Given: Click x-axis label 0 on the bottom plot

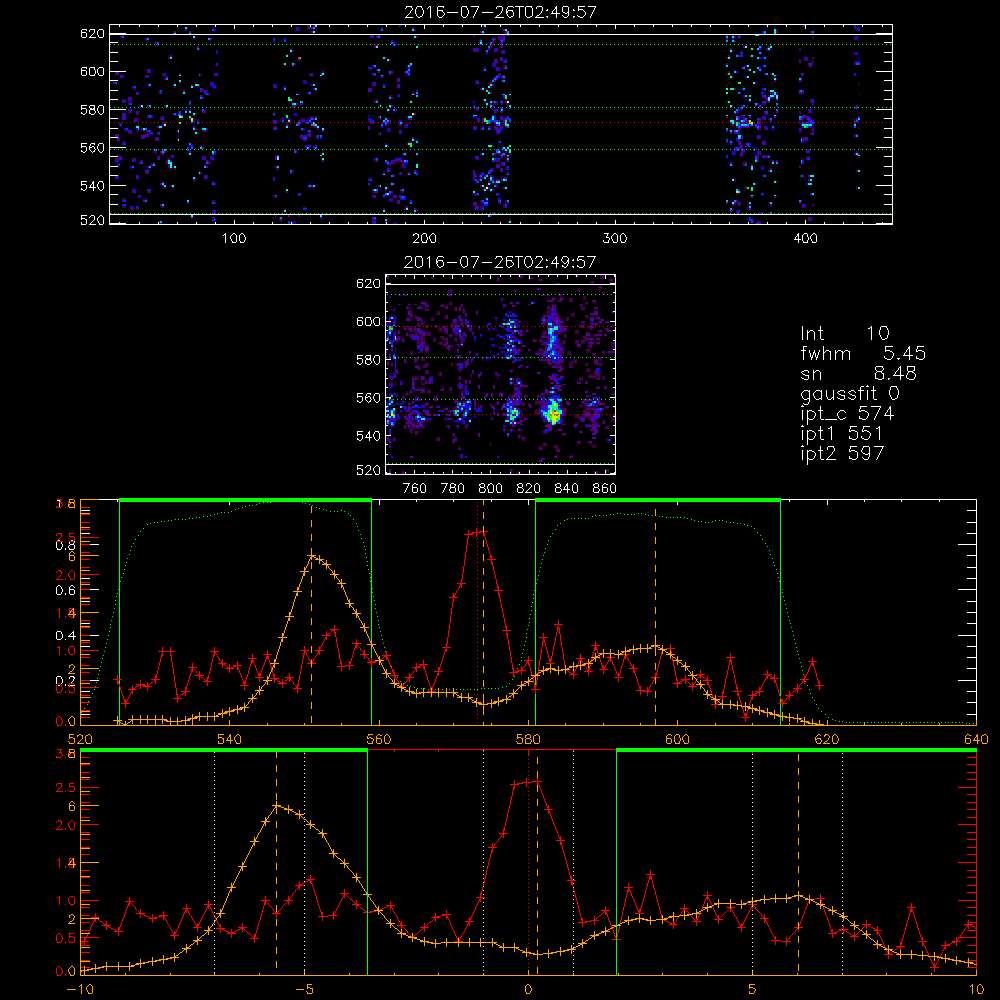Looking at the screenshot, I should point(528,989).
